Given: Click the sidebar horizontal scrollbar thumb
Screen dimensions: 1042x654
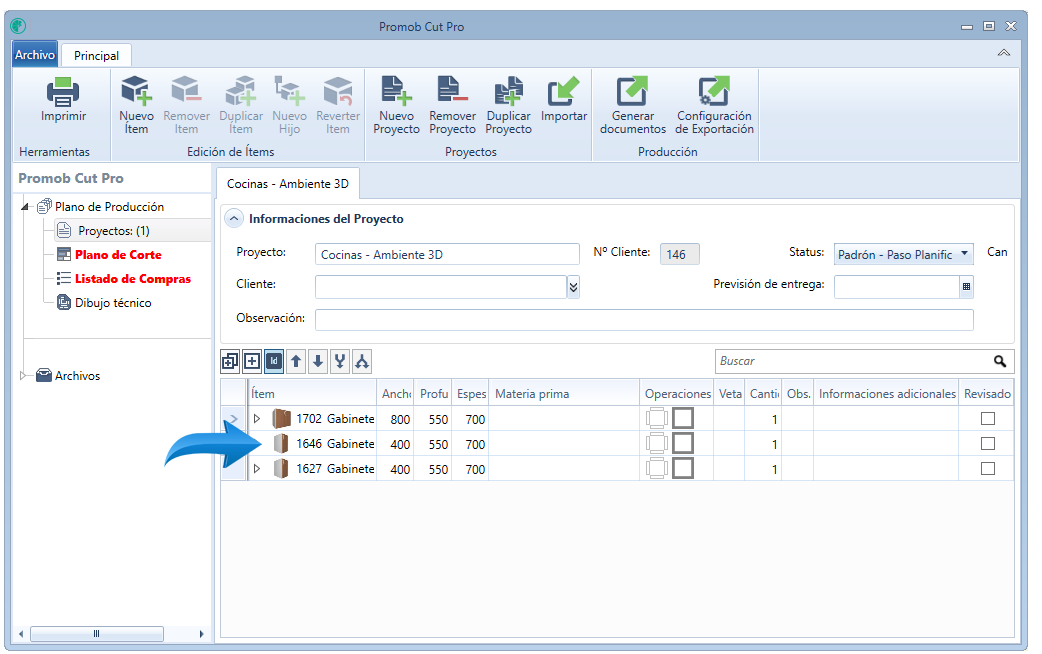Looking at the screenshot, I should click(x=97, y=633).
